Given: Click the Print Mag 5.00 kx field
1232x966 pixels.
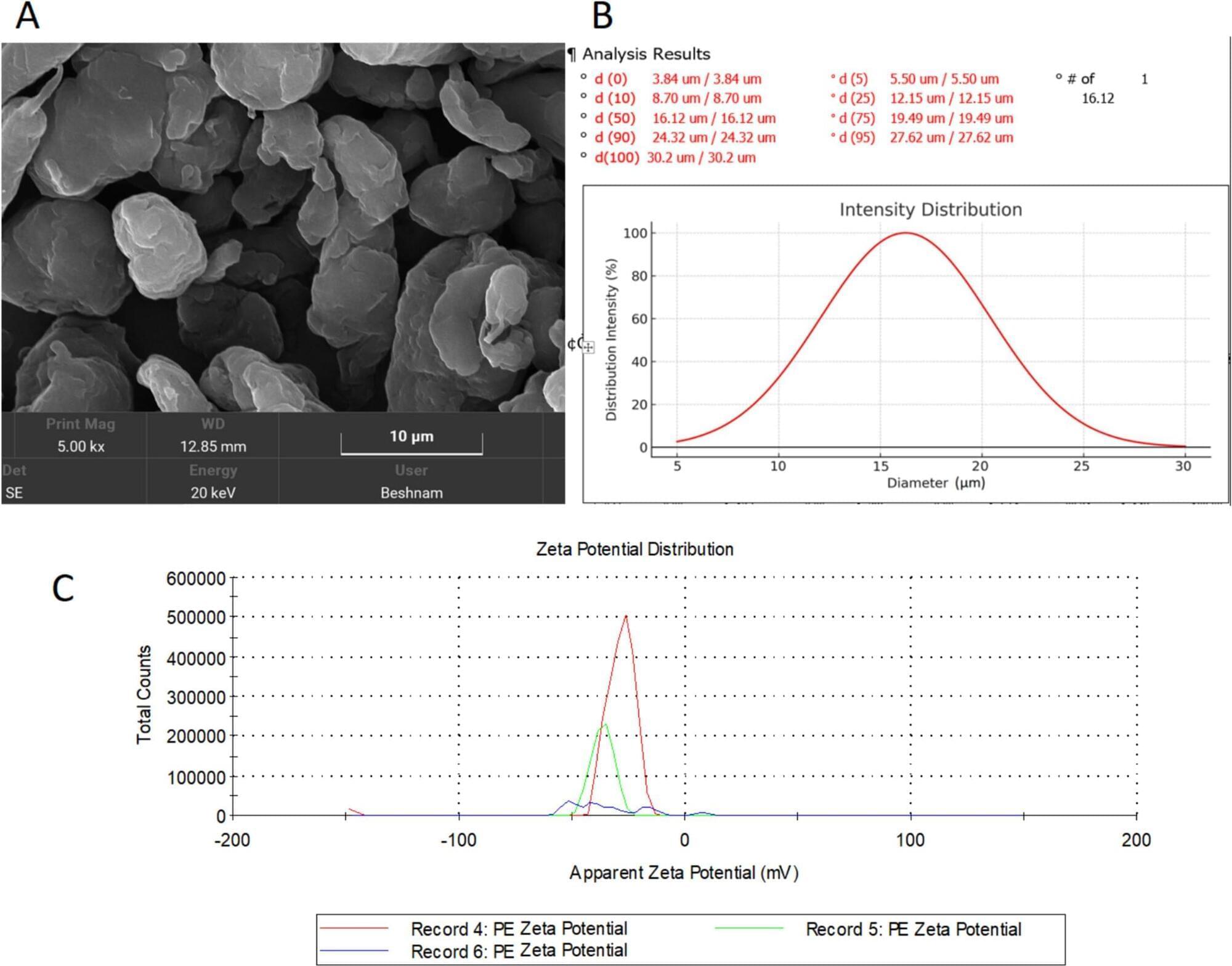Looking at the screenshot, I should pyautogui.click(x=81, y=446).
